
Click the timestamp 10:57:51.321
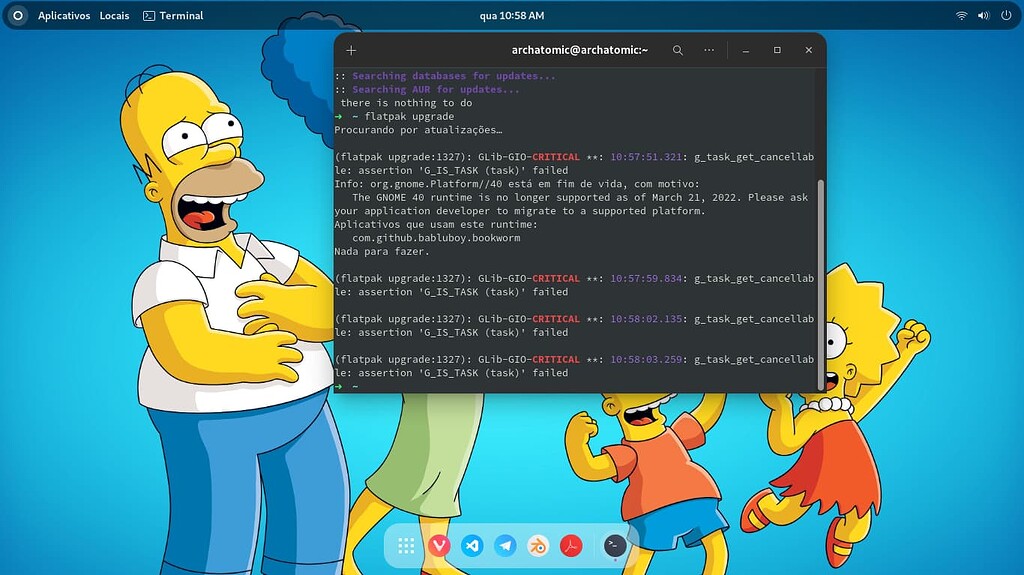(646, 157)
